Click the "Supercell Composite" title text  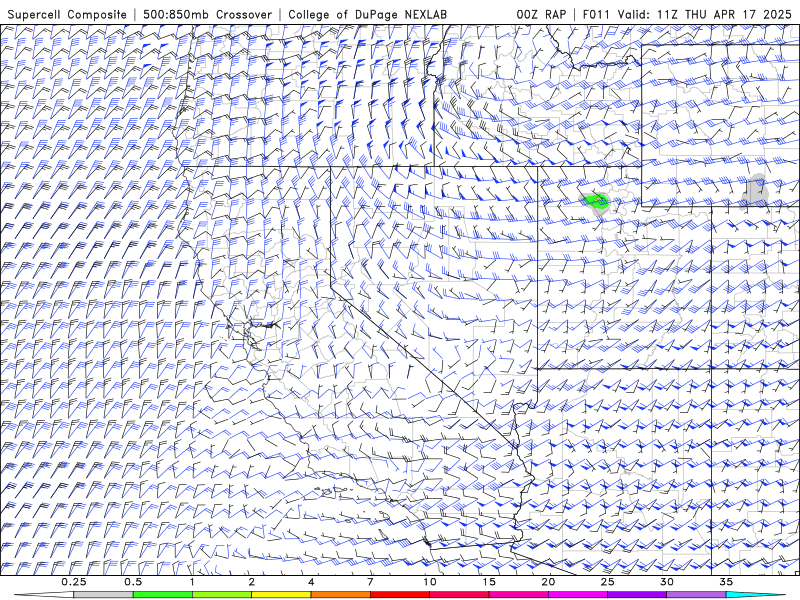click(67, 14)
